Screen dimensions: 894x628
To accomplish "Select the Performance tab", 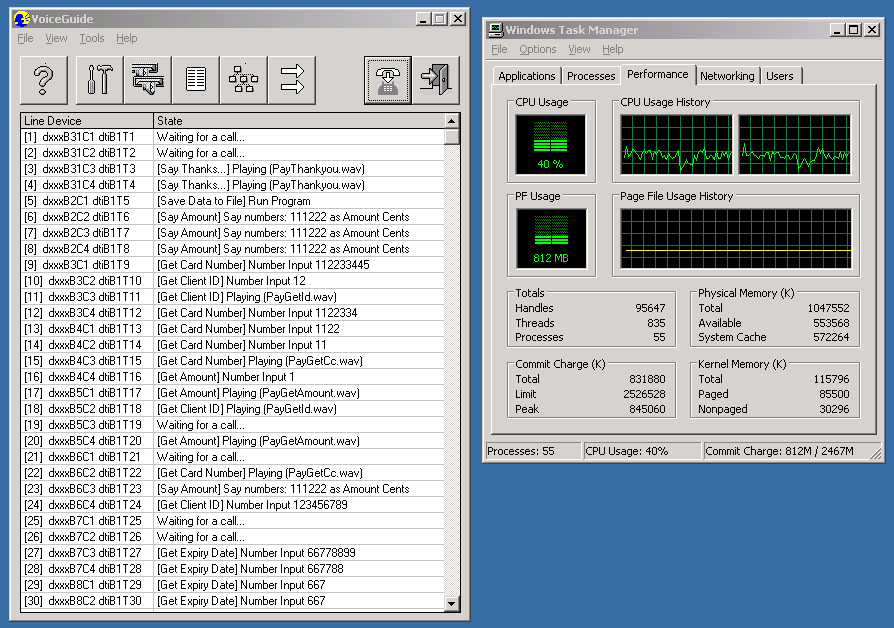I will (657, 74).
